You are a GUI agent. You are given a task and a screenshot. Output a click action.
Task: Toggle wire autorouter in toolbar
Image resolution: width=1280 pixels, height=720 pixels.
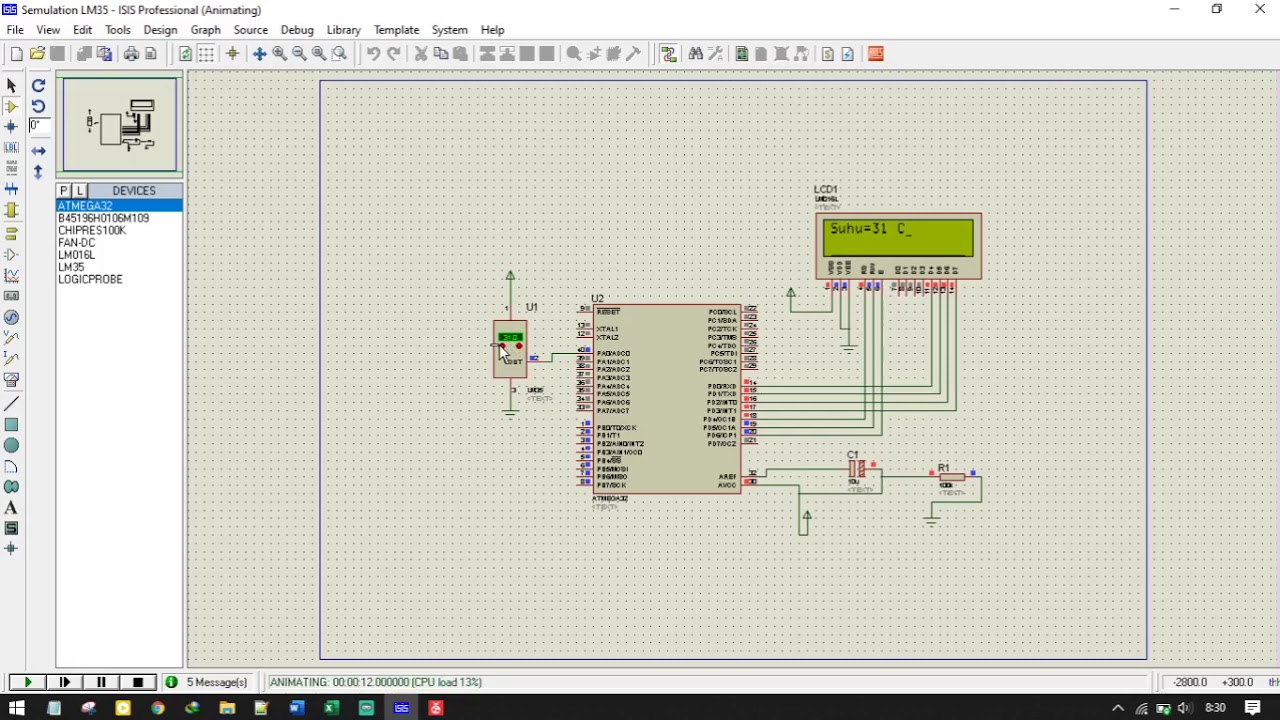tap(668, 54)
